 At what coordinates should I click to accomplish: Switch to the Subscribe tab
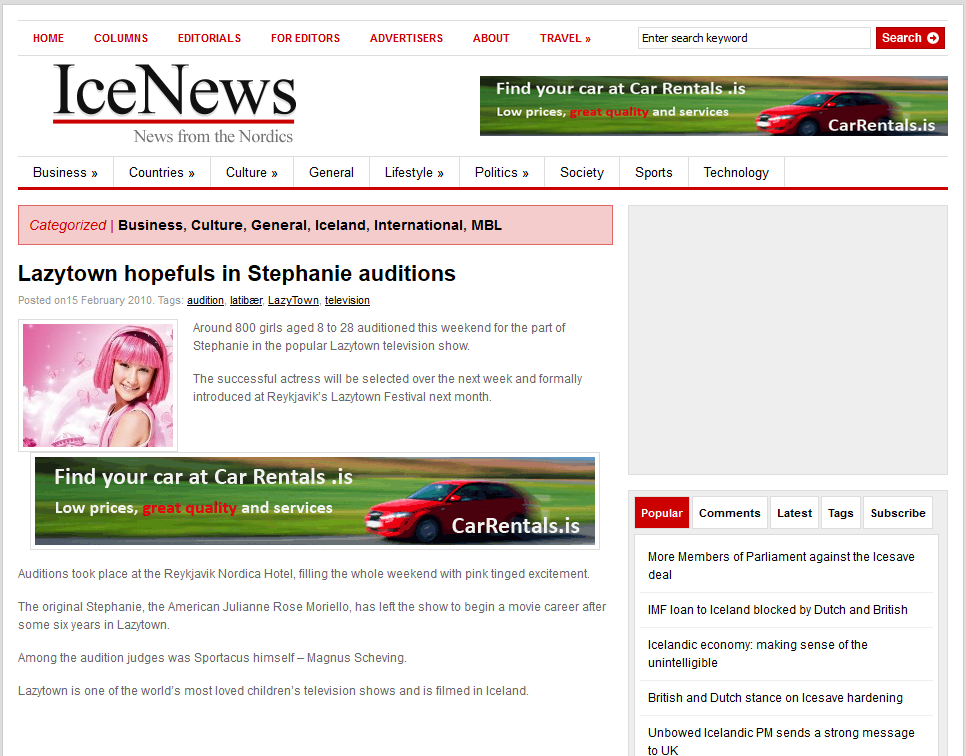(x=898, y=513)
